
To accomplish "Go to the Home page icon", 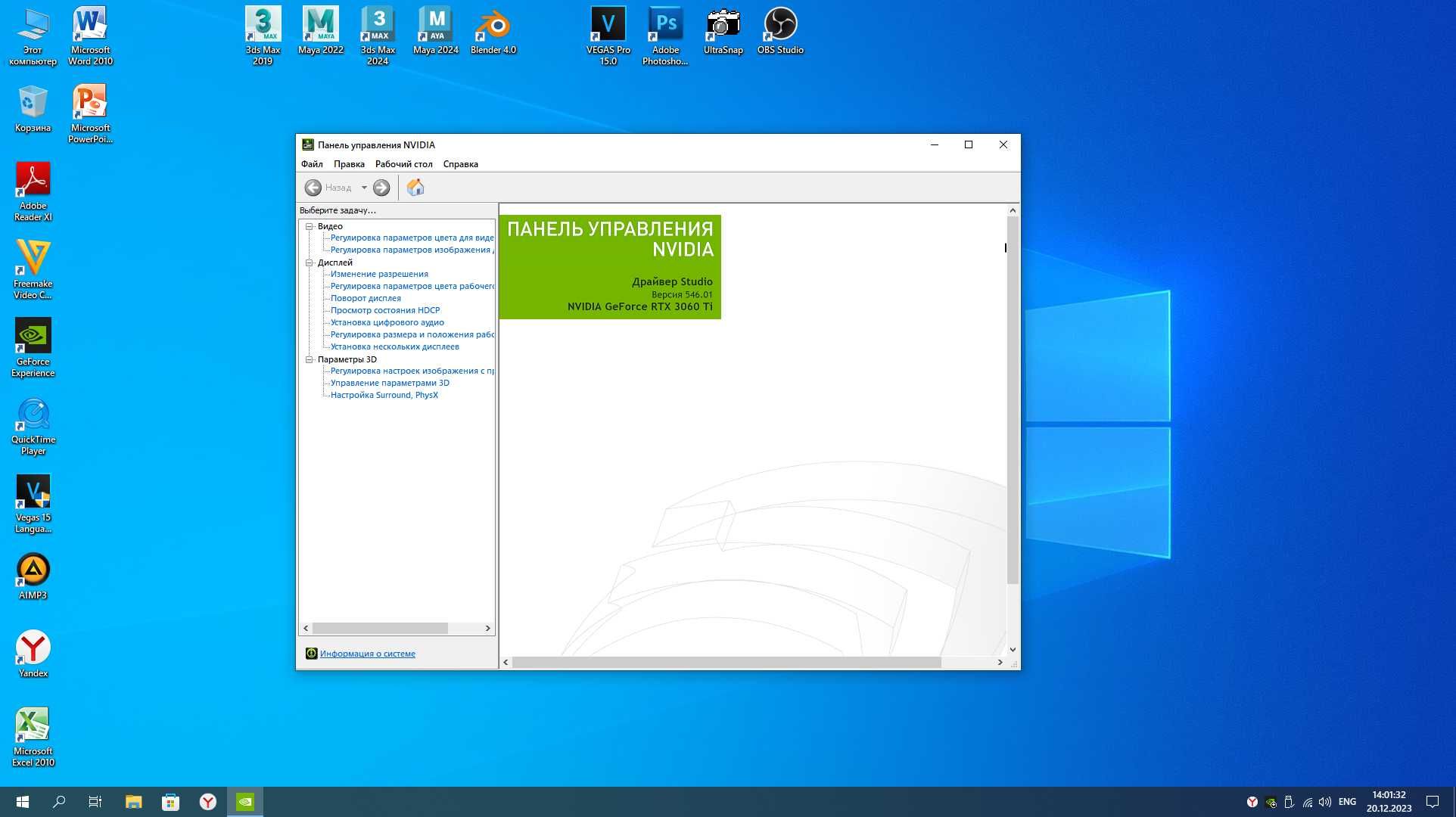I will point(415,188).
